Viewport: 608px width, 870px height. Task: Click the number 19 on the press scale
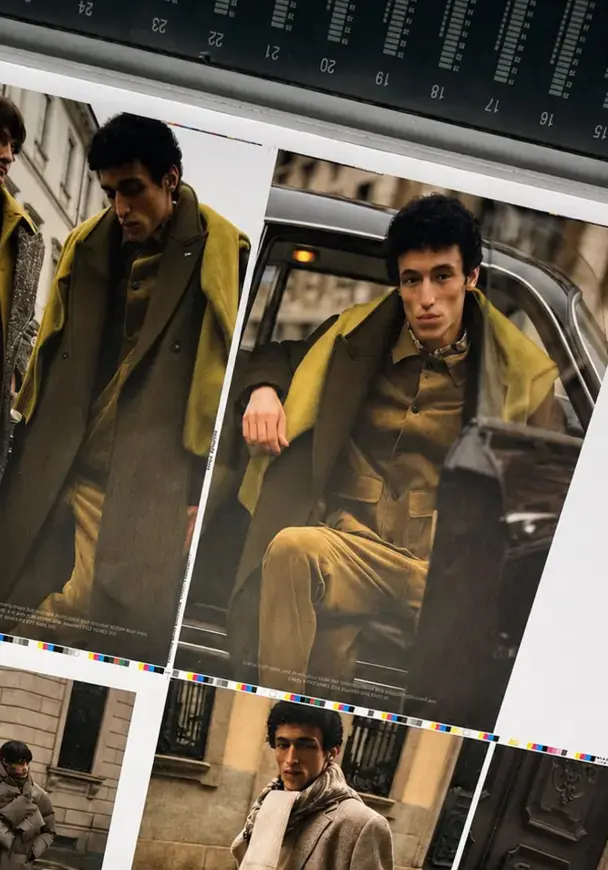[x=382, y=79]
